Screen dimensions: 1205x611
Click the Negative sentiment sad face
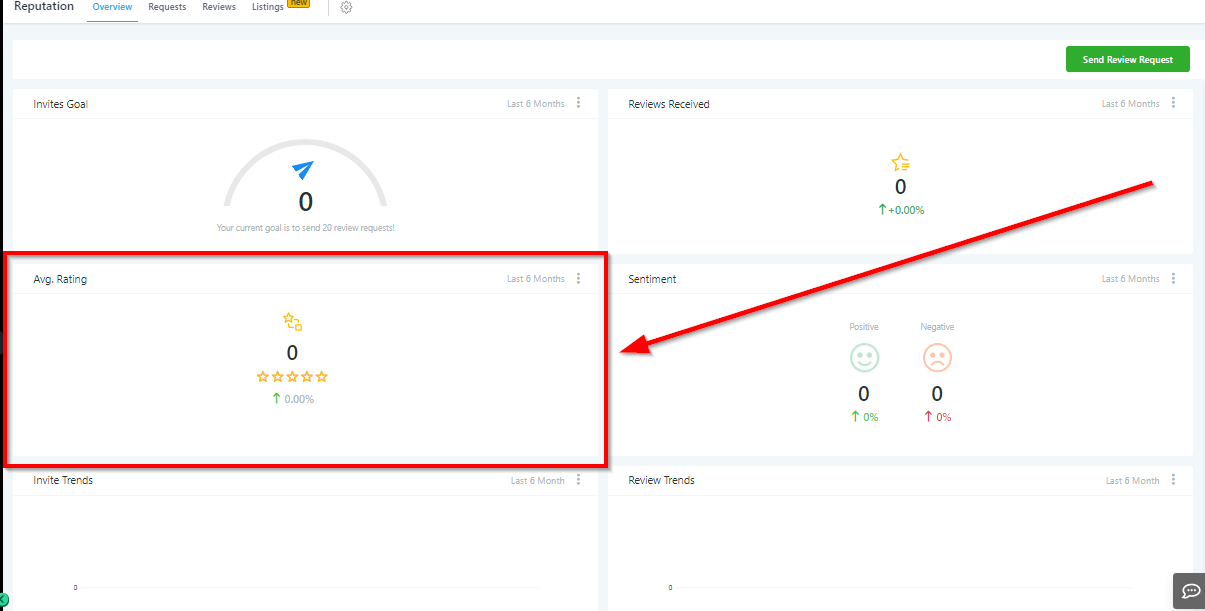pyautogui.click(x=937, y=358)
